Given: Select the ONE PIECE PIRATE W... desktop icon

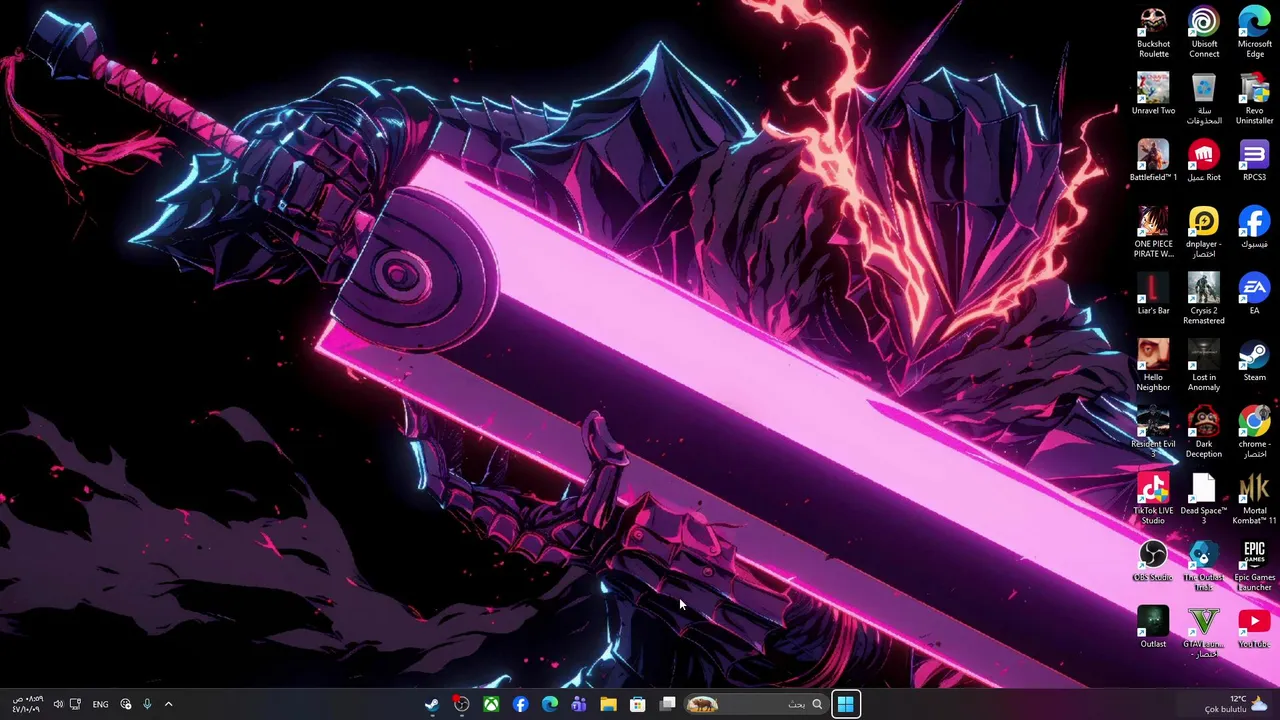Looking at the screenshot, I should [x=1153, y=233].
